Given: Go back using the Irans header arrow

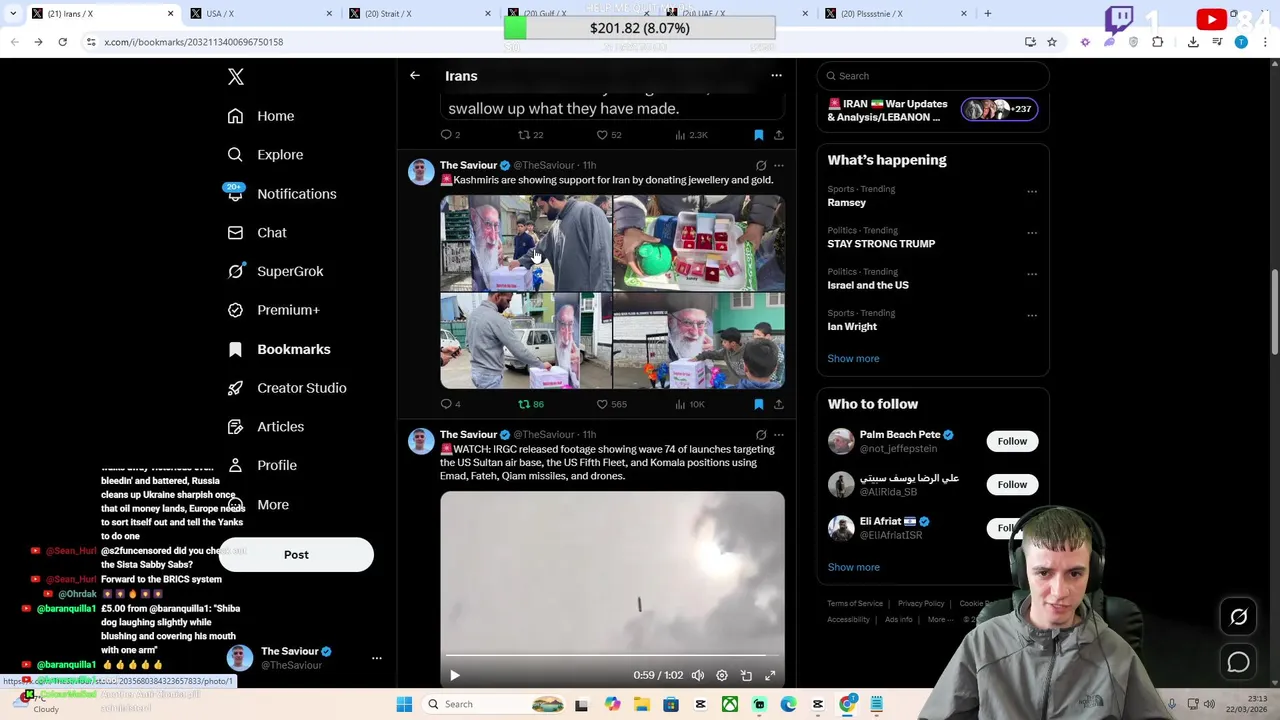Looking at the screenshot, I should 415,76.
